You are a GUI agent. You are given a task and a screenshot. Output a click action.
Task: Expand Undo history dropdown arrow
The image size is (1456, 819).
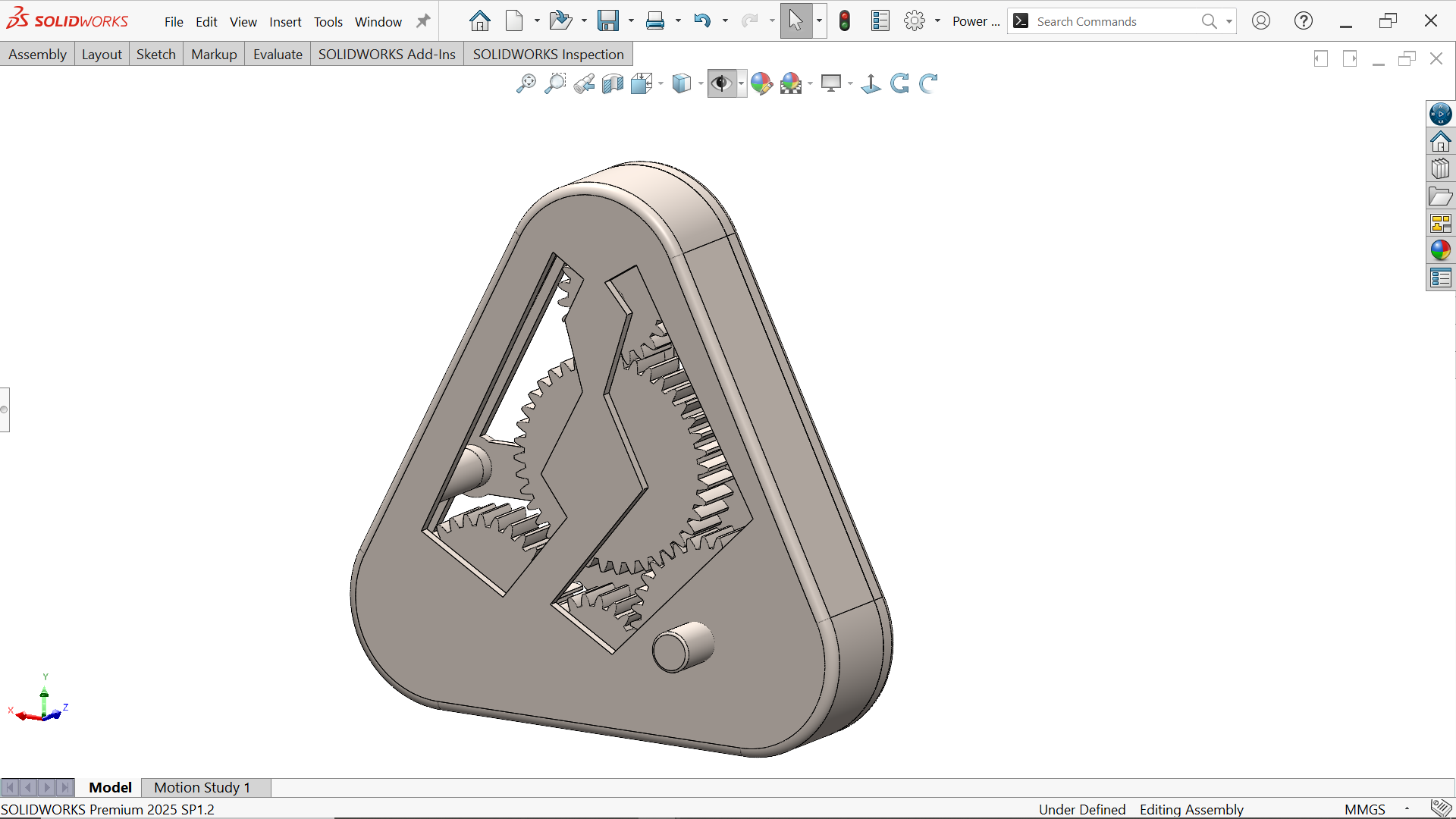pyautogui.click(x=725, y=21)
